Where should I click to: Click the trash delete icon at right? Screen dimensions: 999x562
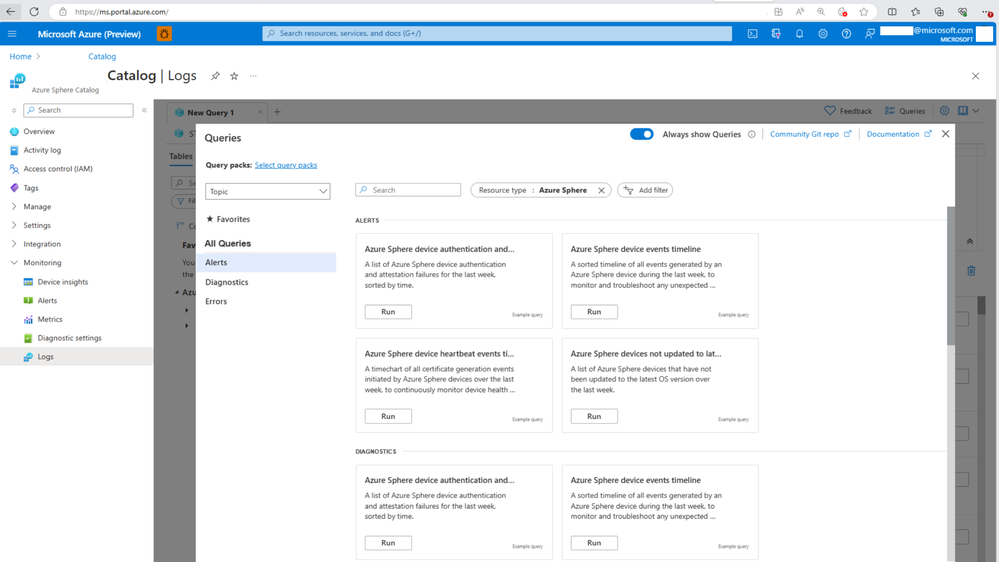(x=971, y=271)
